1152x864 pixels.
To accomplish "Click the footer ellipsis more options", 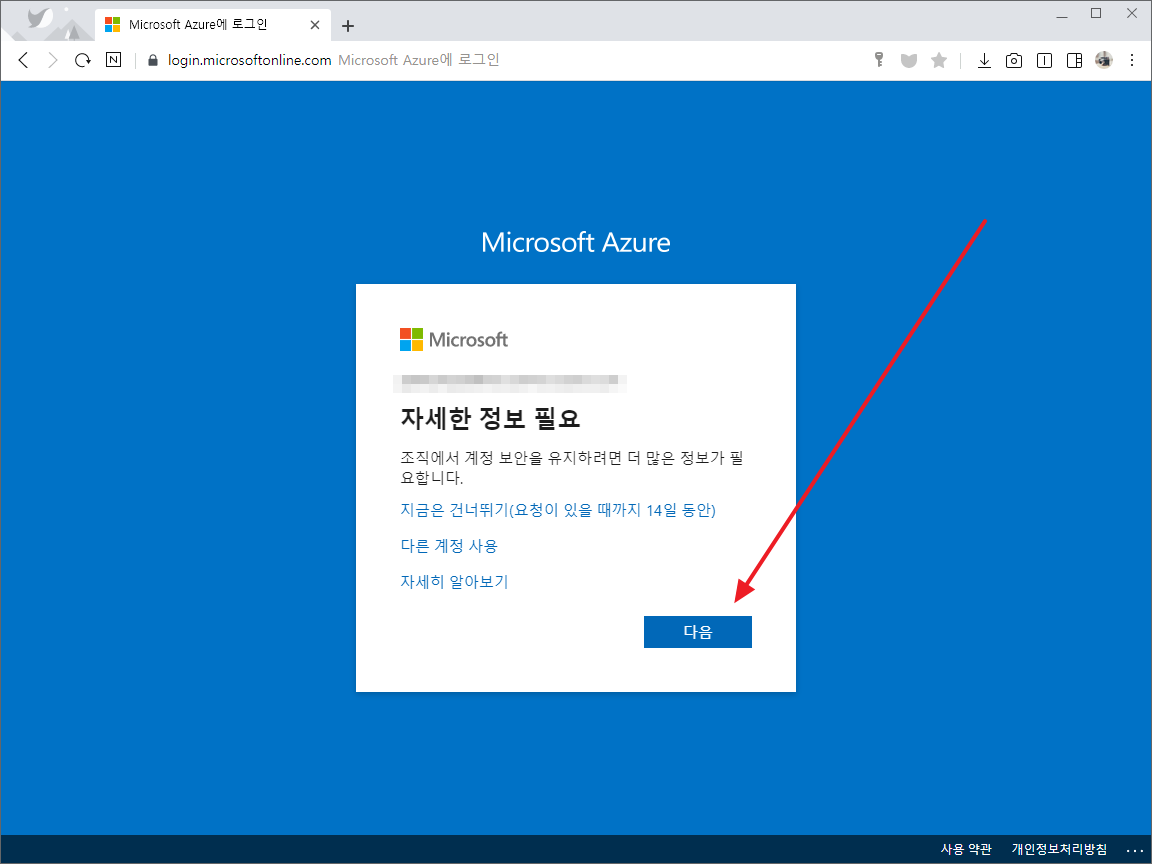I will (x=1134, y=850).
